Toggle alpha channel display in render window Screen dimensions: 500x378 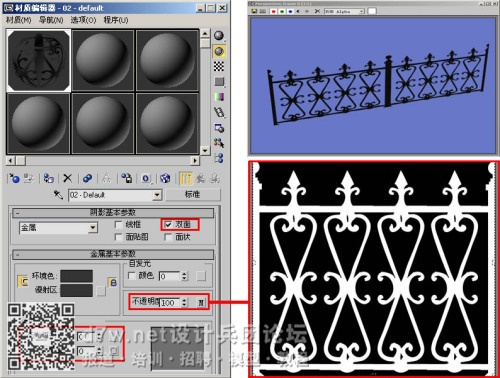(298, 11)
